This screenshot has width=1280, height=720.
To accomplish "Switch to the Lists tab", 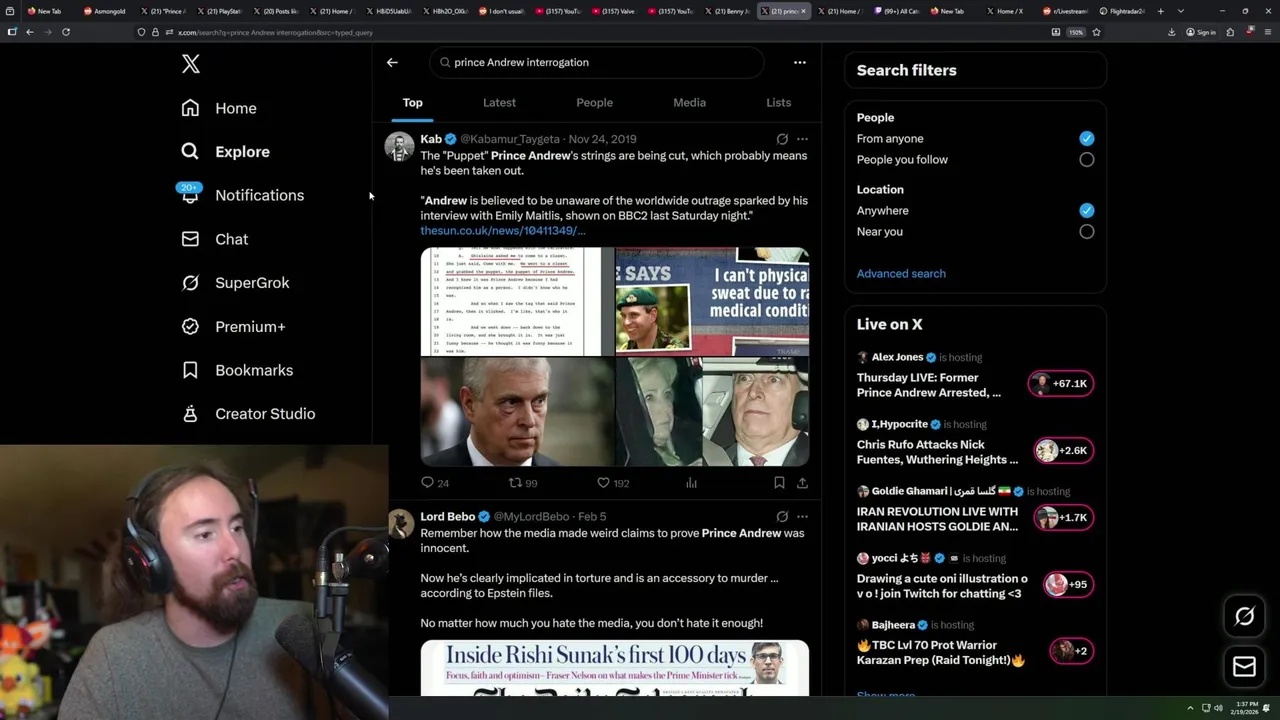I will pyautogui.click(x=778, y=103).
